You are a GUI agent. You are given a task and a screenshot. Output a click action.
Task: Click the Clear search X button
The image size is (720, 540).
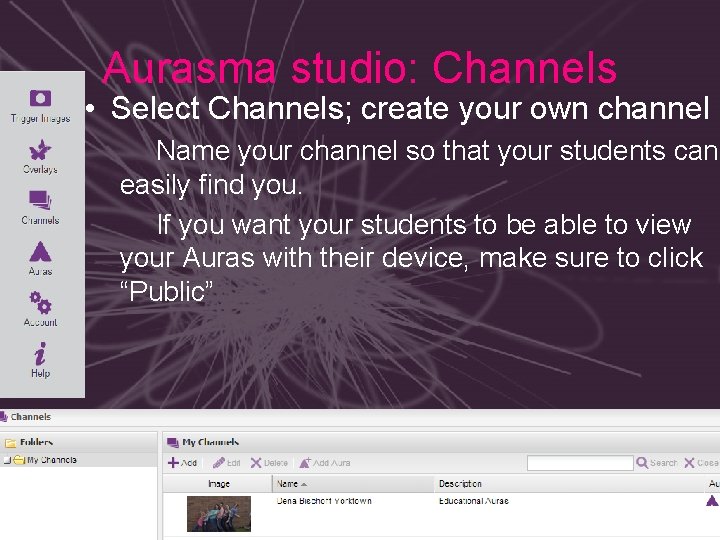click(x=702, y=463)
